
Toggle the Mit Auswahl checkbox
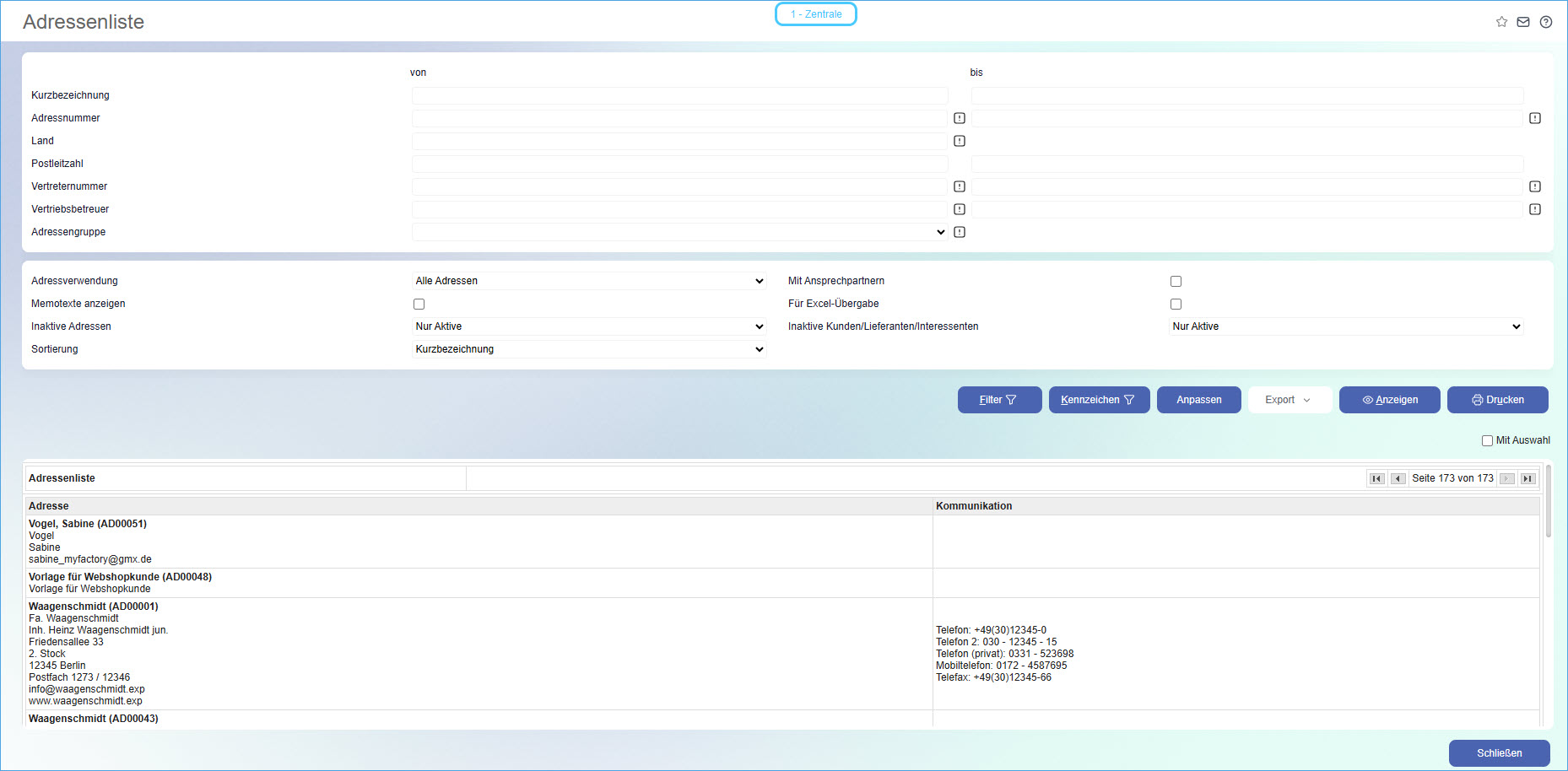click(x=1487, y=440)
